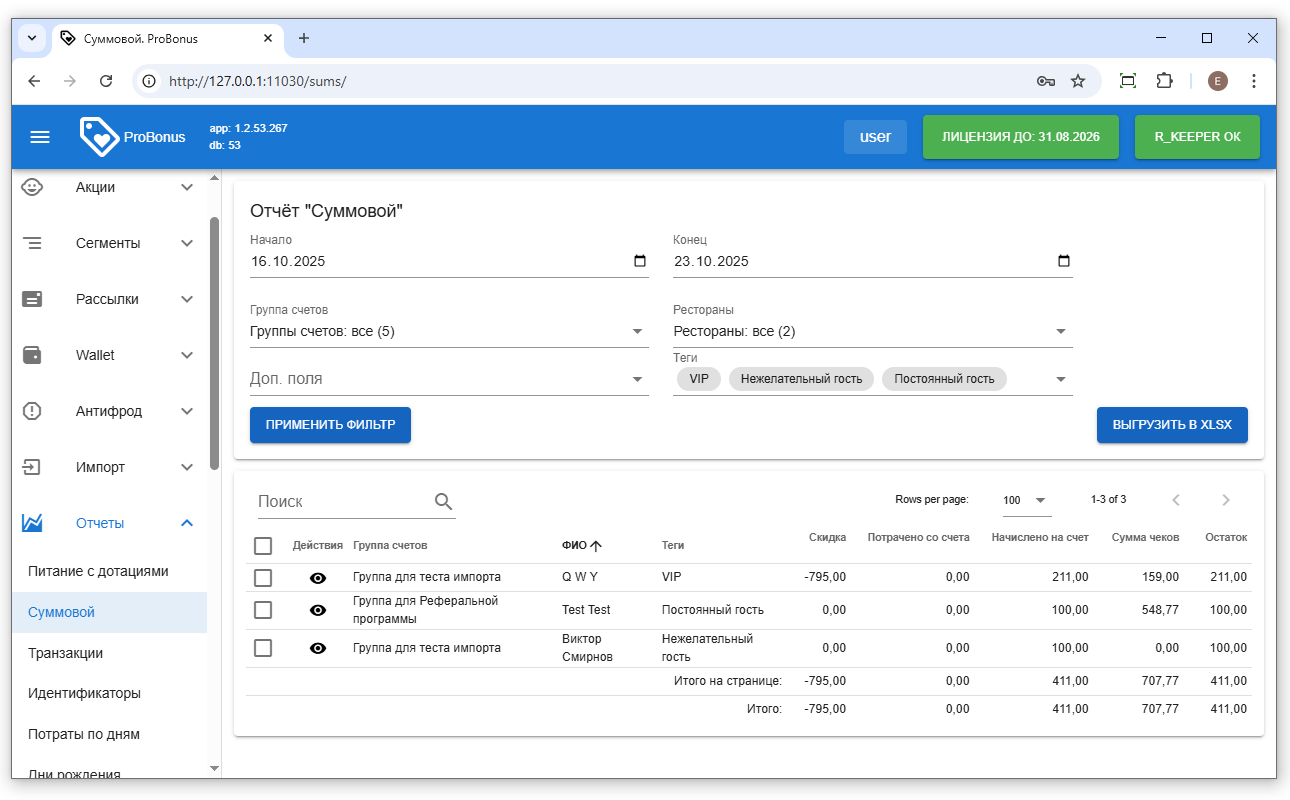
Task: Check the box for Q W Y row
Action: [x=263, y=578]
